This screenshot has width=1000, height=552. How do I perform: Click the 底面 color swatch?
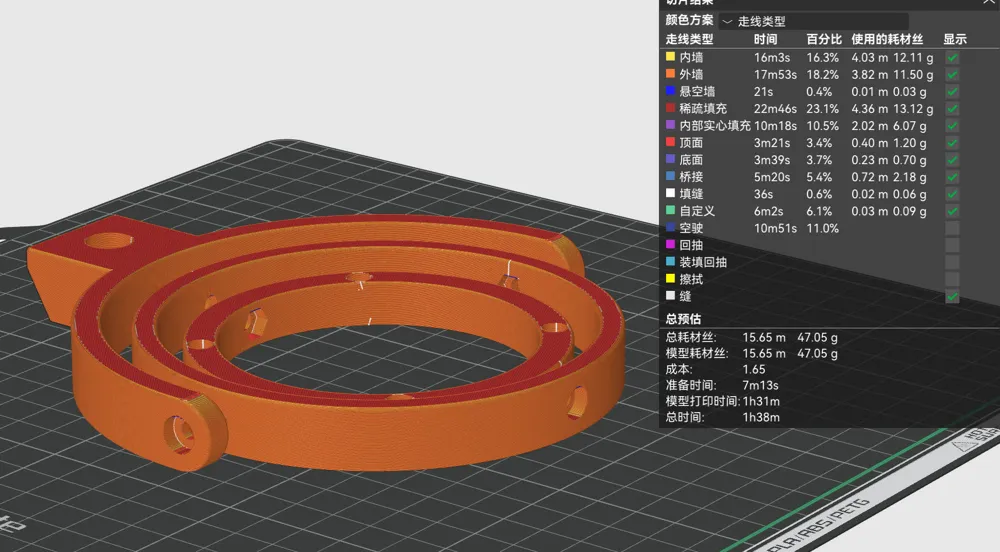[670, 159]
